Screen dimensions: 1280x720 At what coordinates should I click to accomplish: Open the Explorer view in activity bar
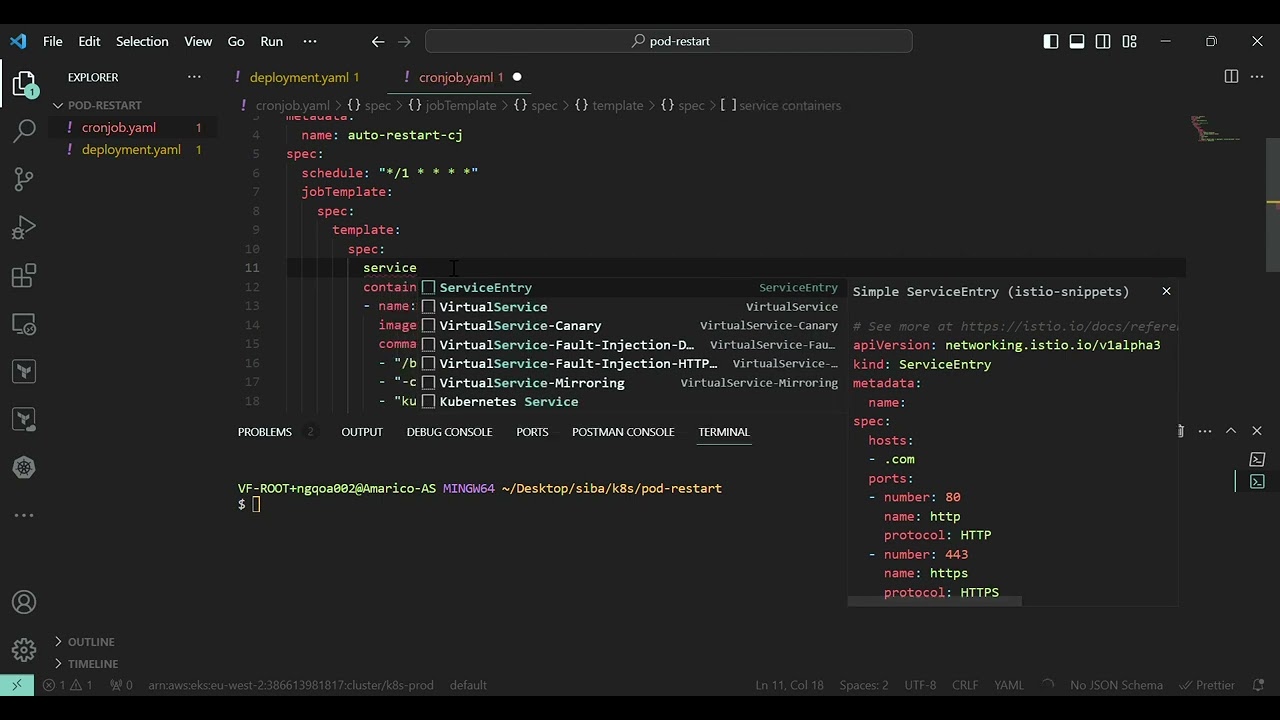[24, 83]
